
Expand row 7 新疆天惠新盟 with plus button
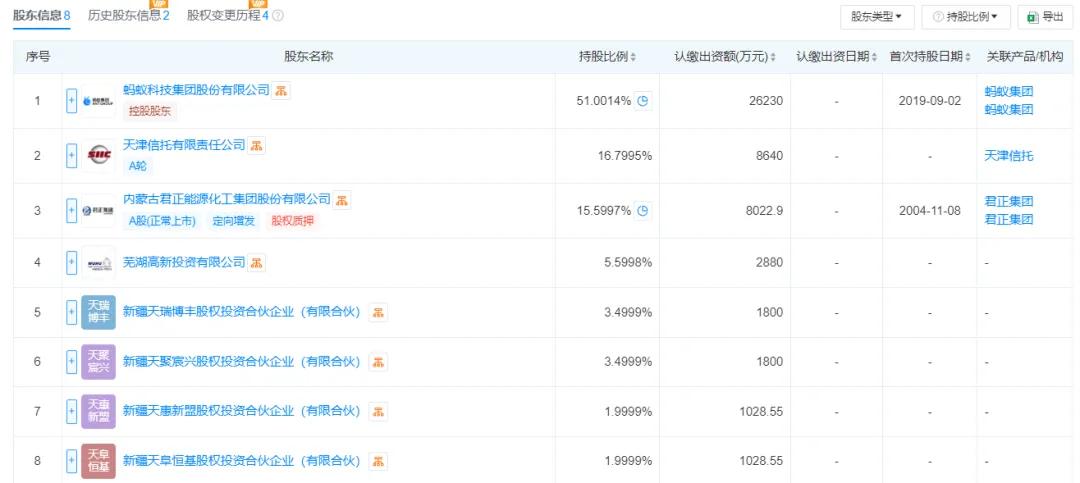tap(72, 411)
